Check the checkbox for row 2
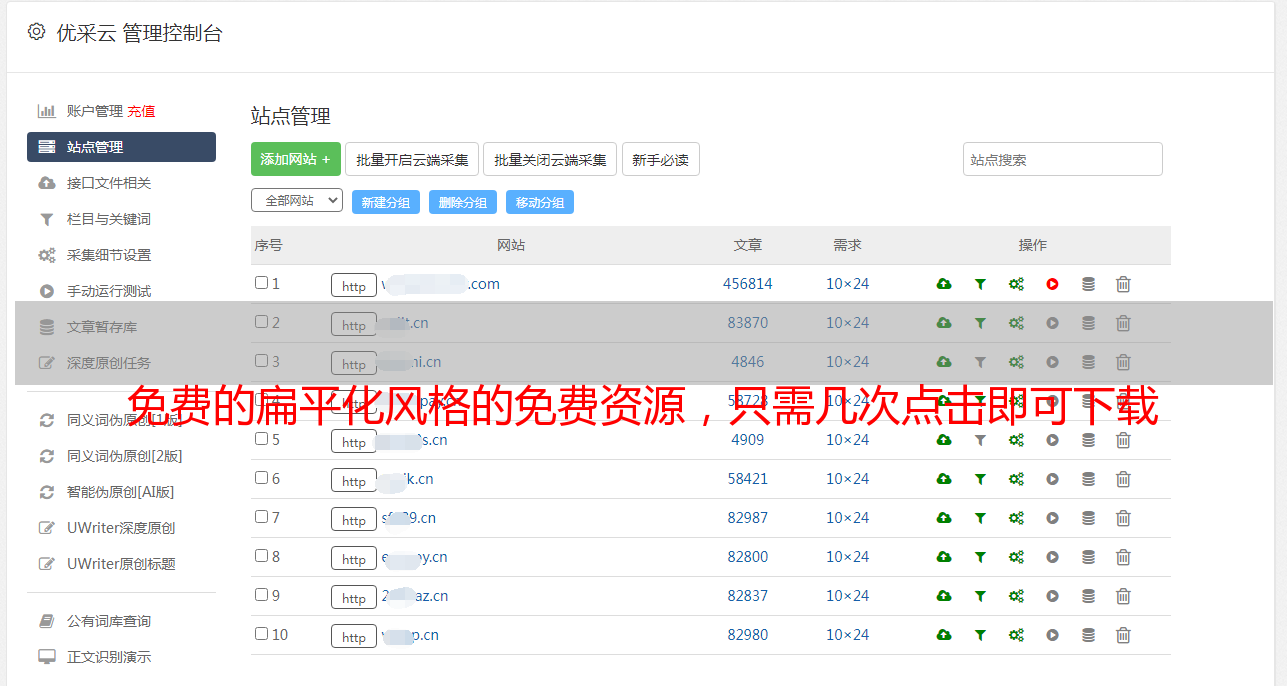This screenshot has width=1287, height=686. click(261, 322)
